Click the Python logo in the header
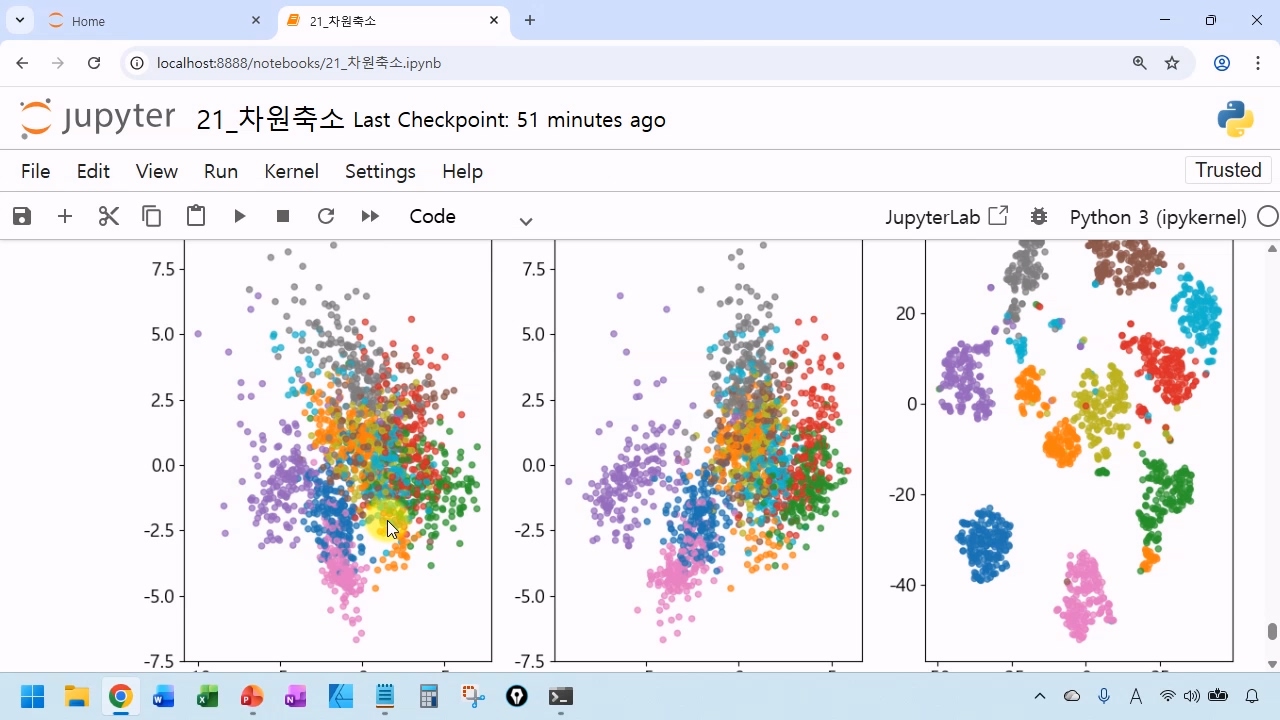Viewport: 1280px width, 720px height. [x=1236, y=119]
